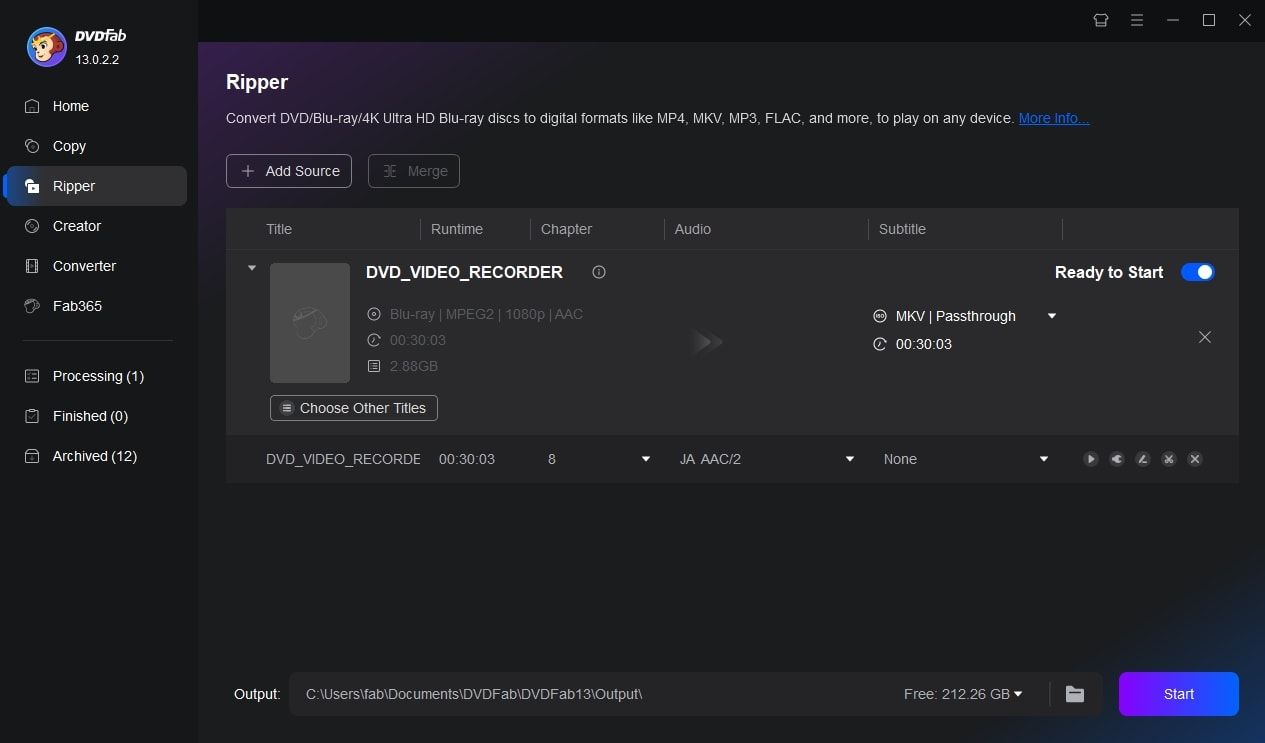Click the Creator sidebar icon

pyautogui.click(x=32, y=226)
